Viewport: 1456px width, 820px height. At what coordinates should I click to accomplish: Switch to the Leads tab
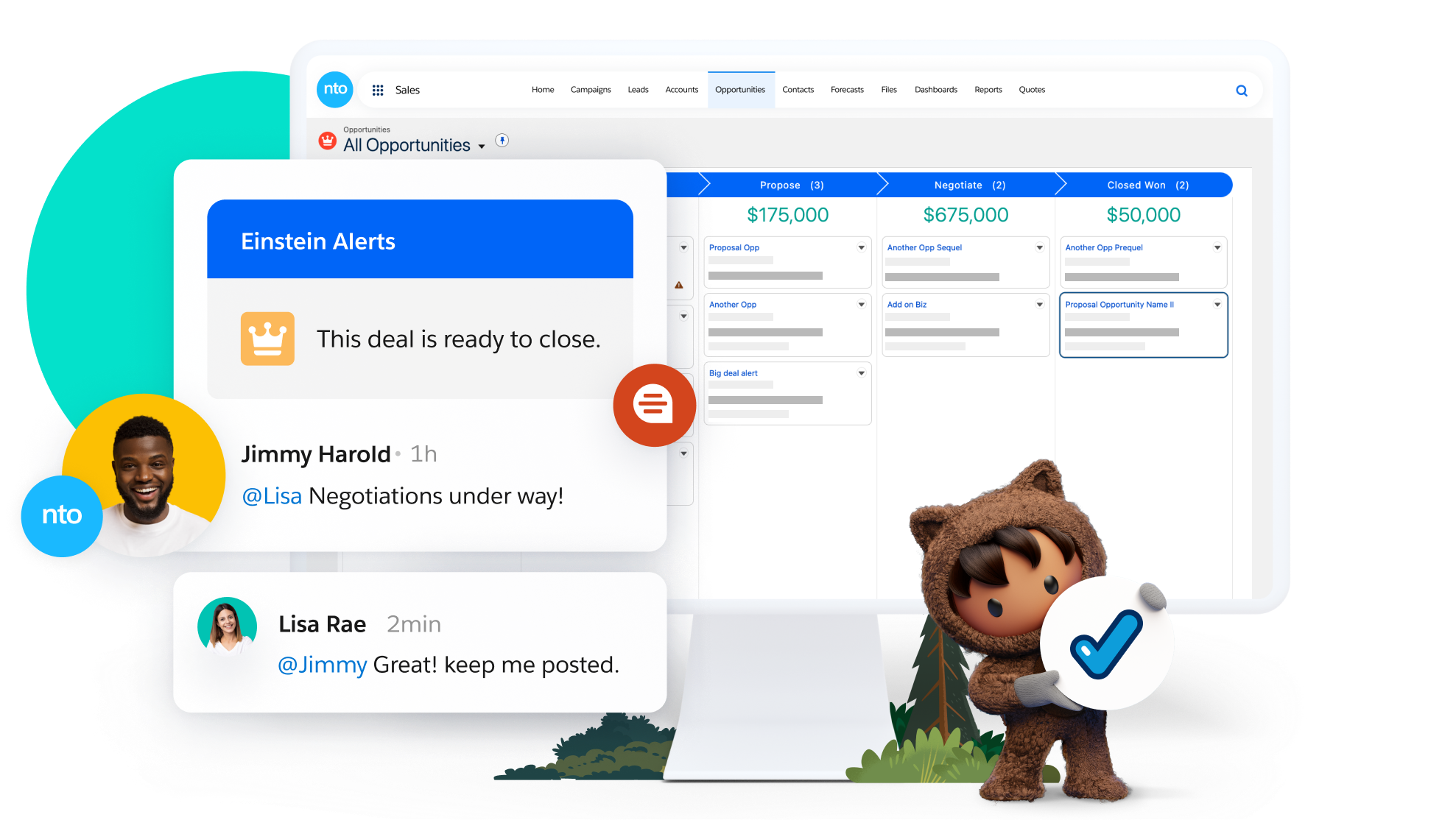(638, 90)
